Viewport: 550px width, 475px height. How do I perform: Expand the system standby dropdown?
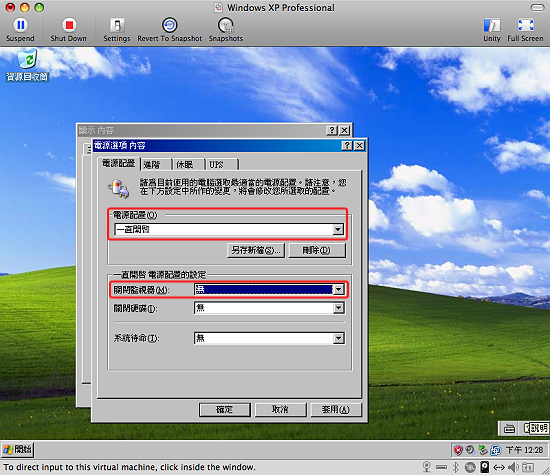point(338,338)
